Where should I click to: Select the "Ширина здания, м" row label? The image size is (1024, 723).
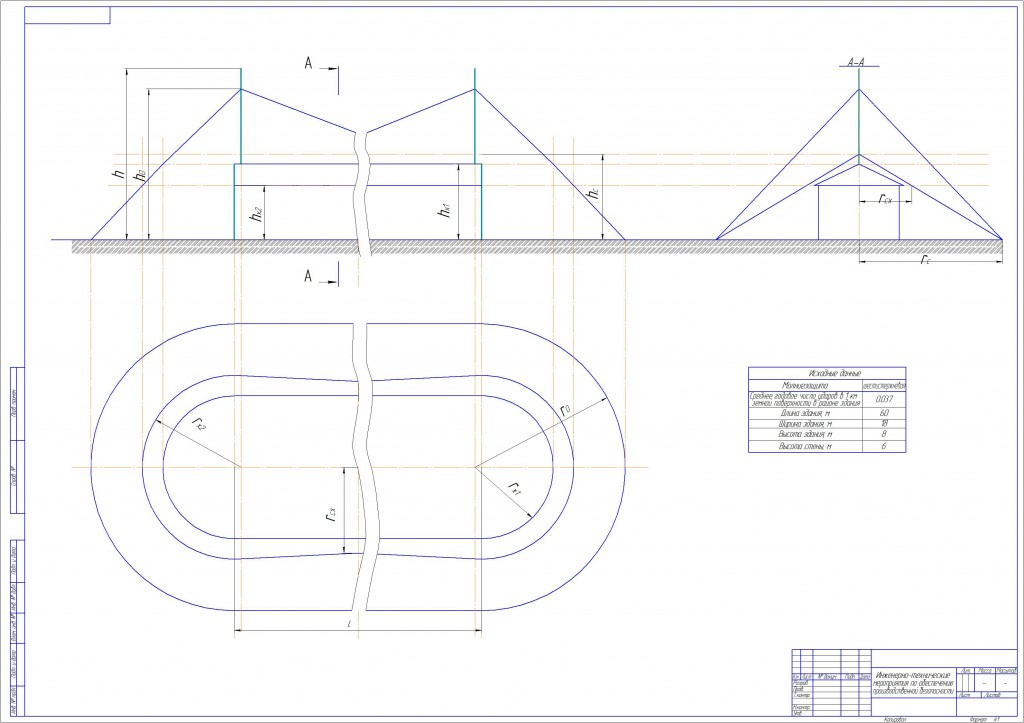click(x=805, y=424)
